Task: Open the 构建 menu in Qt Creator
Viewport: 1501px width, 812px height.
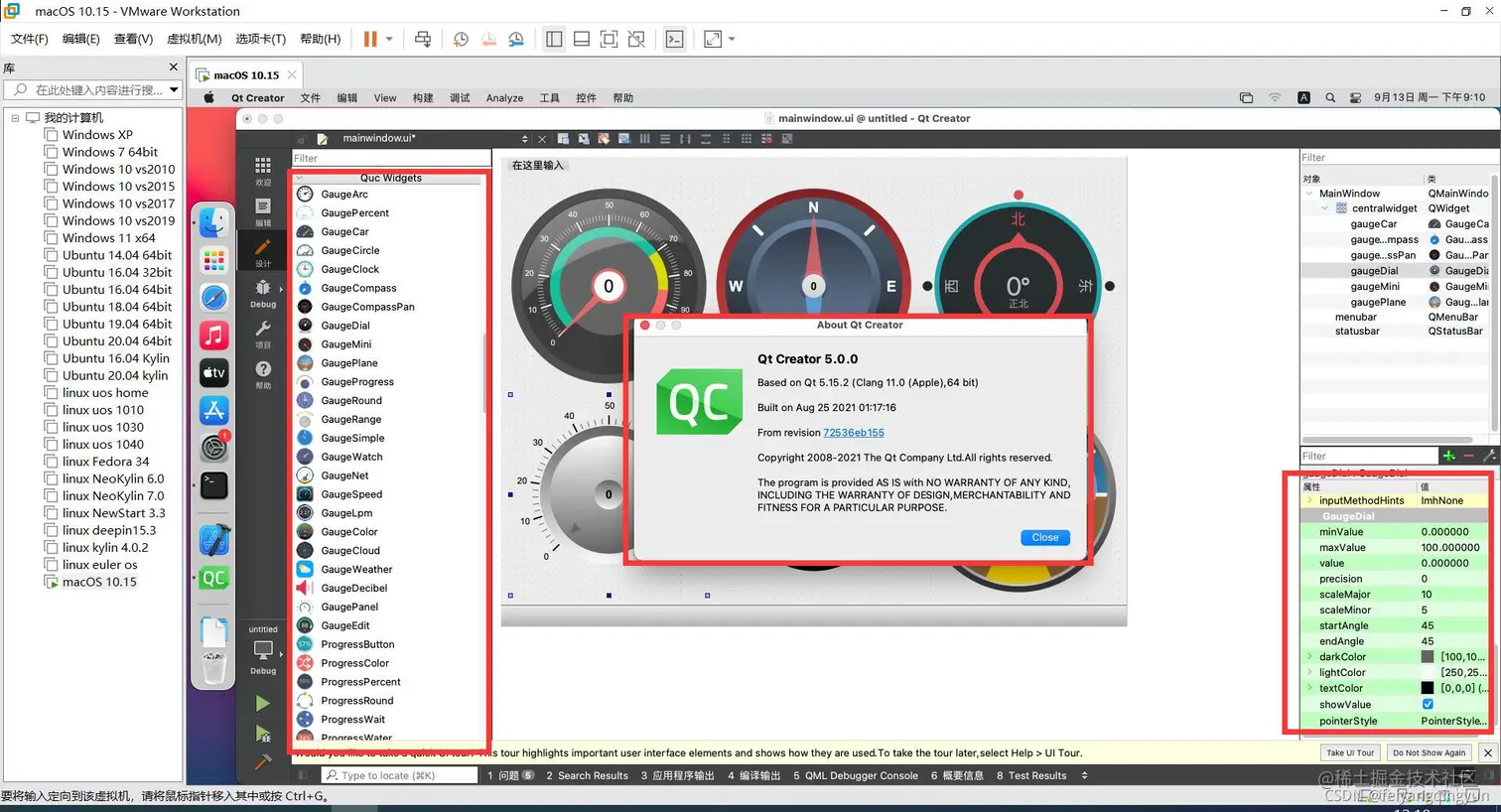Action: tap(423, 98)
